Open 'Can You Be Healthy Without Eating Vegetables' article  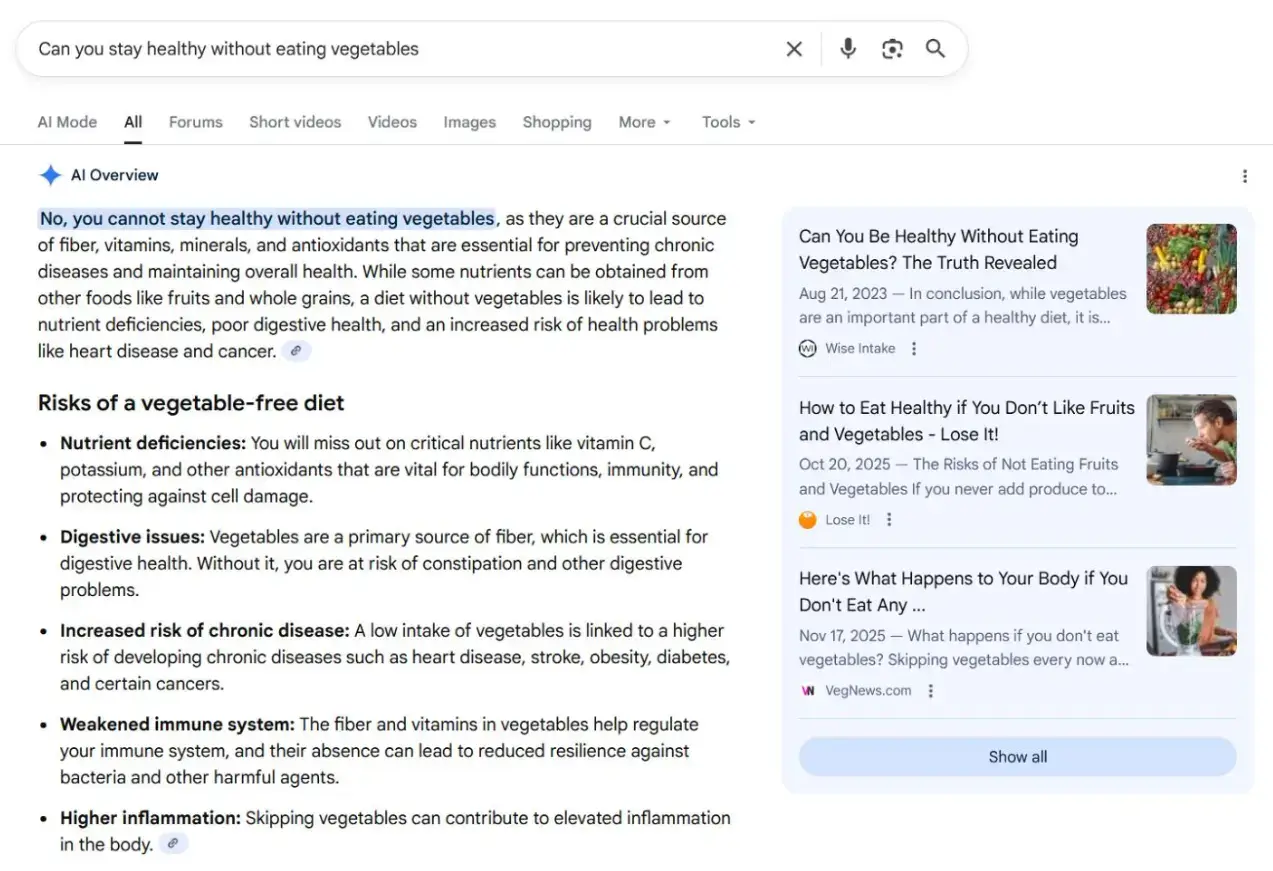coord(938,249)
